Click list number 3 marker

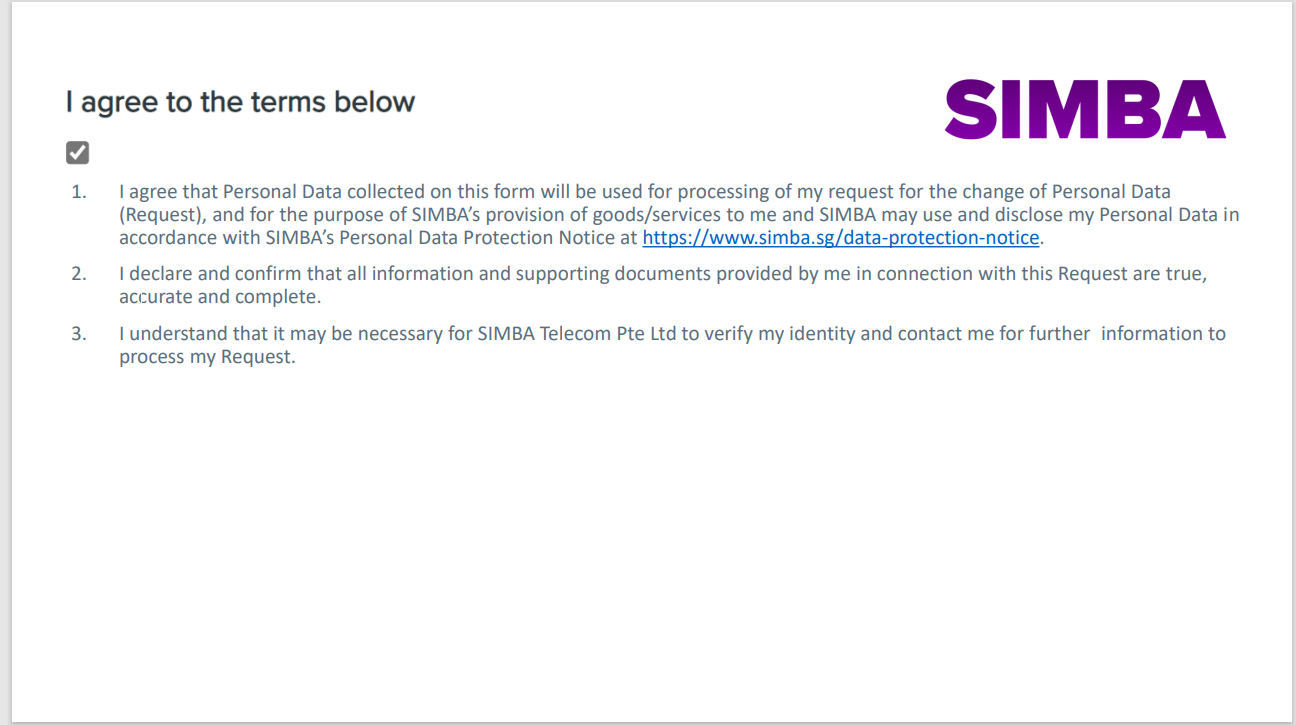[79, 333]
